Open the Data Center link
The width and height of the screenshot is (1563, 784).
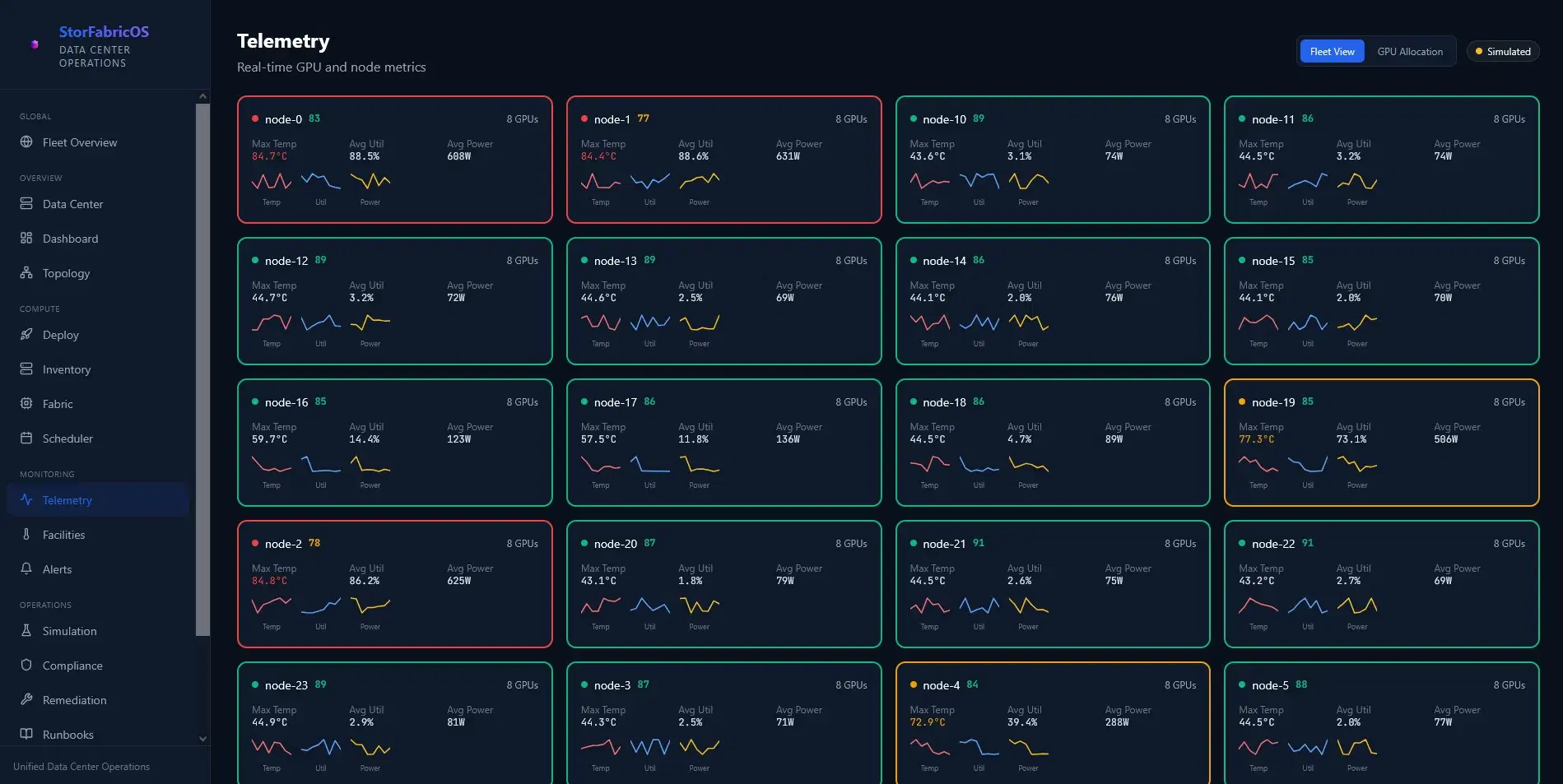(97, 204)
